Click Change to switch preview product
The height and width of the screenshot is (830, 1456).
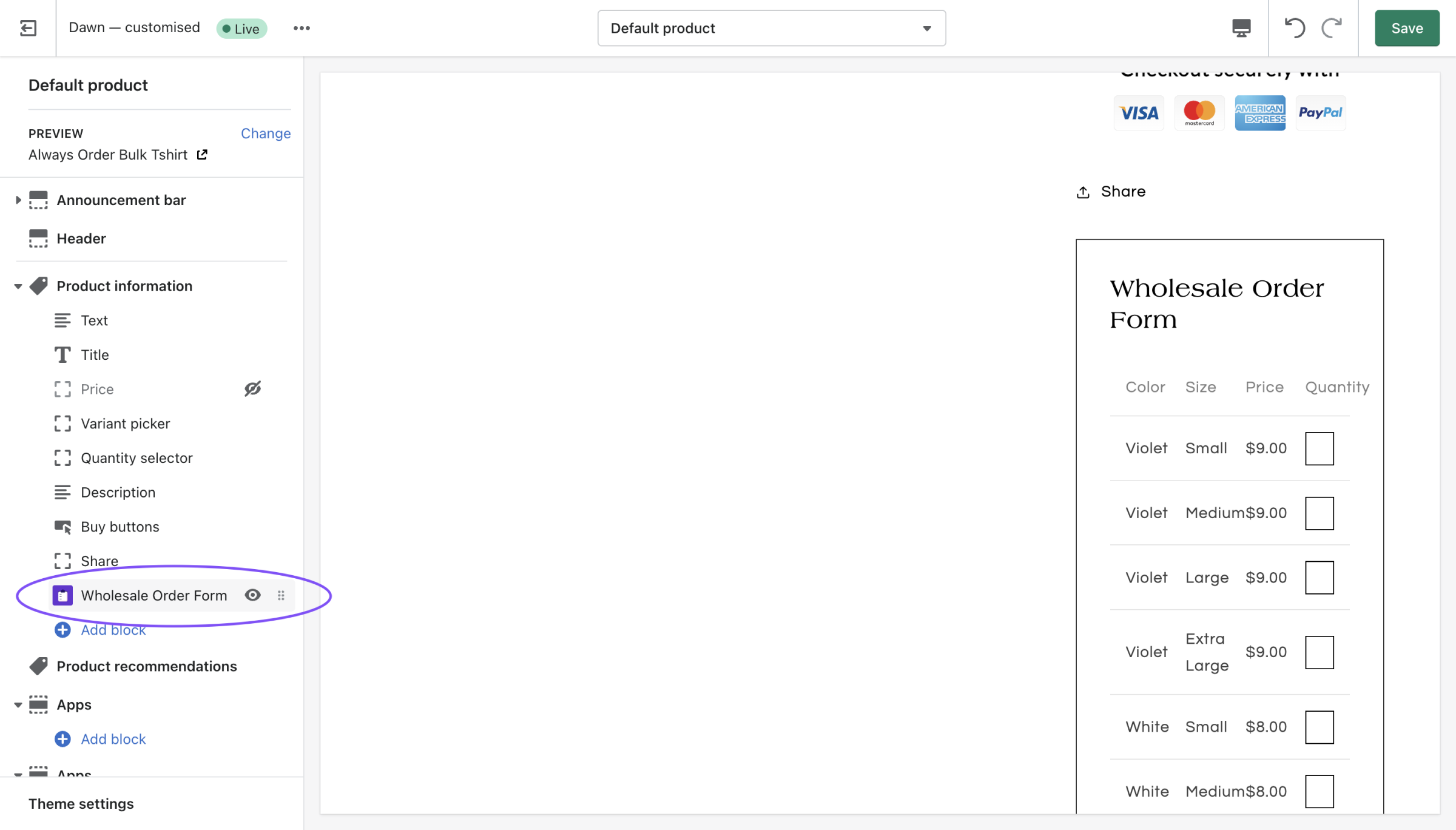[x=266, y=133]
